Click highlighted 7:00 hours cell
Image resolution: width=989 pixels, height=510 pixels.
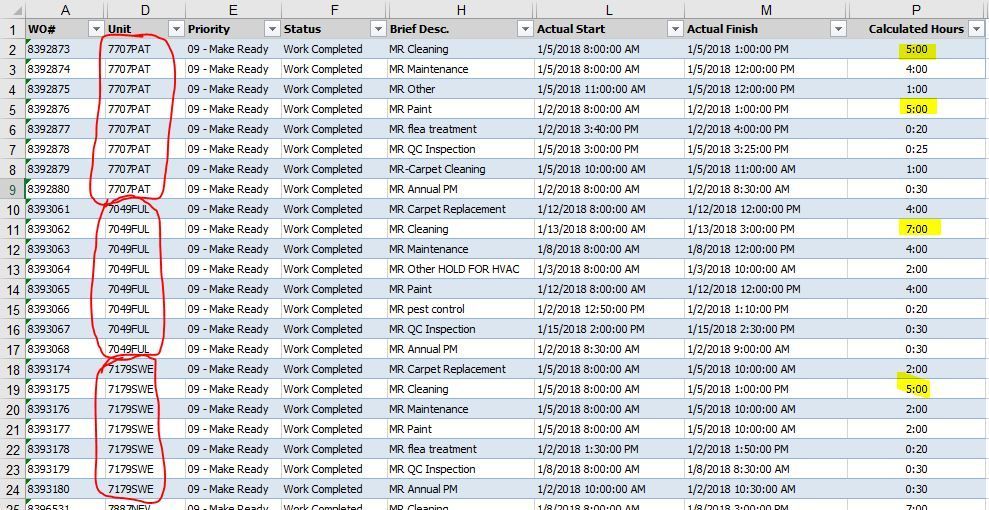[x=916, y=229]
